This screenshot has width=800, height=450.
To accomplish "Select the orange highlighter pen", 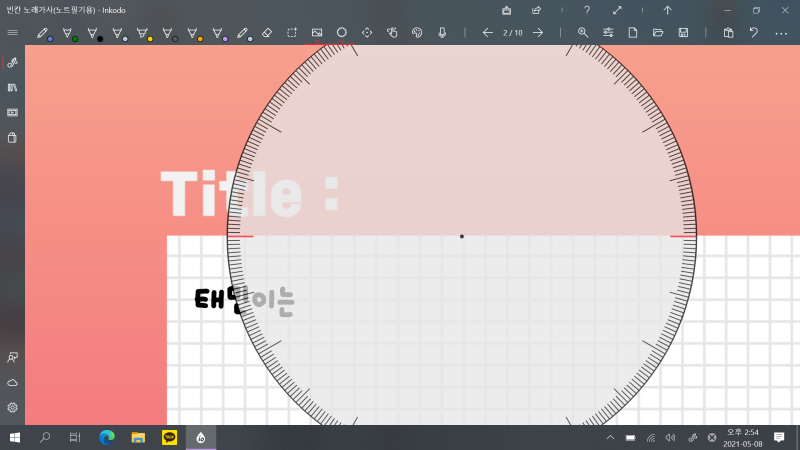I will (194, 33).
